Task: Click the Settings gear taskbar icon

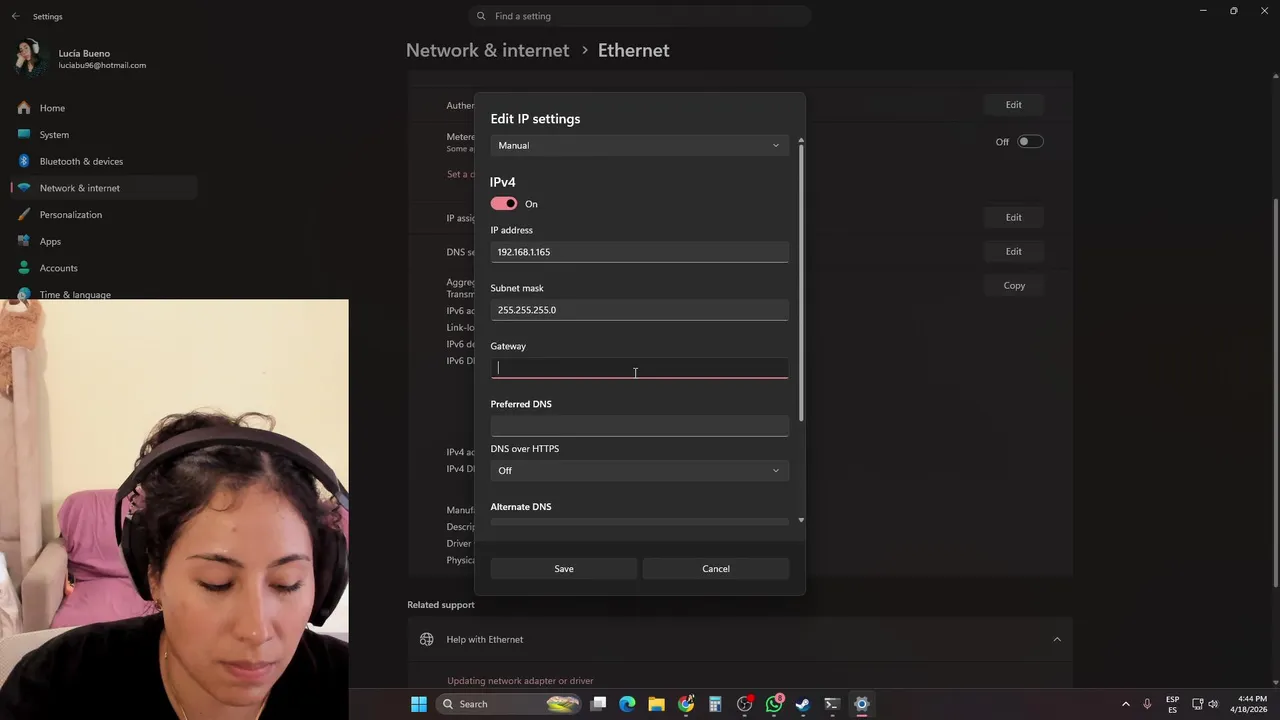Action: 861,704
